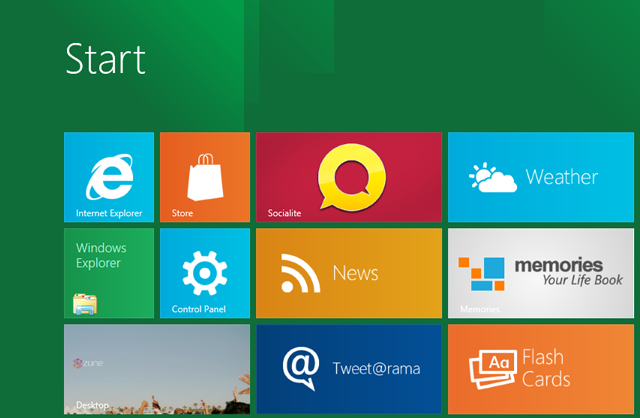Click the Store shopping bag icon
Screen dimensions: 640x418
pos(205,177)
